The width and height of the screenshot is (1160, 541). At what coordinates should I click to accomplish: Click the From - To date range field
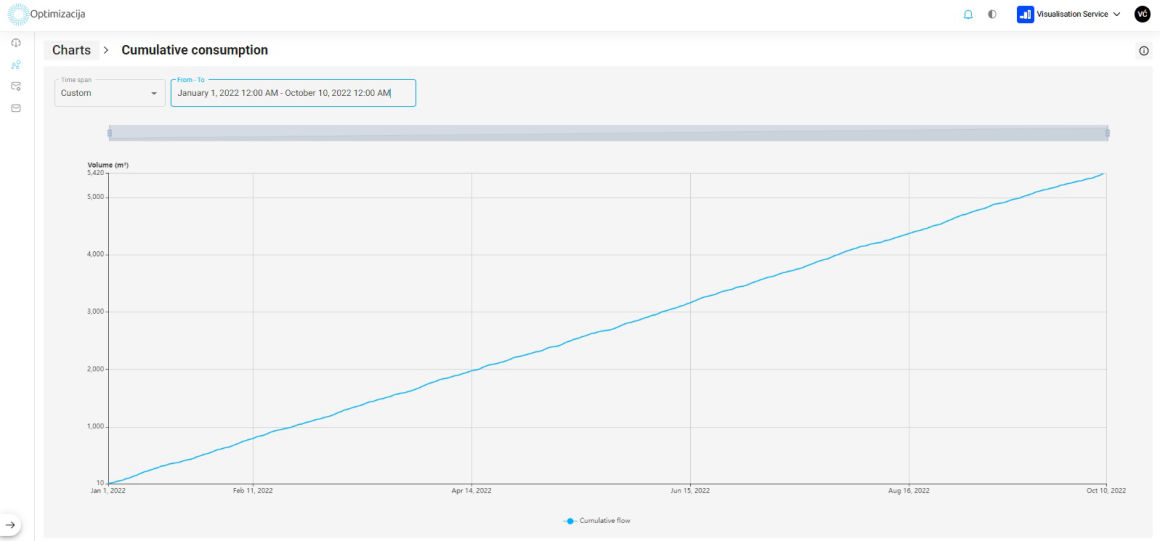293,93
